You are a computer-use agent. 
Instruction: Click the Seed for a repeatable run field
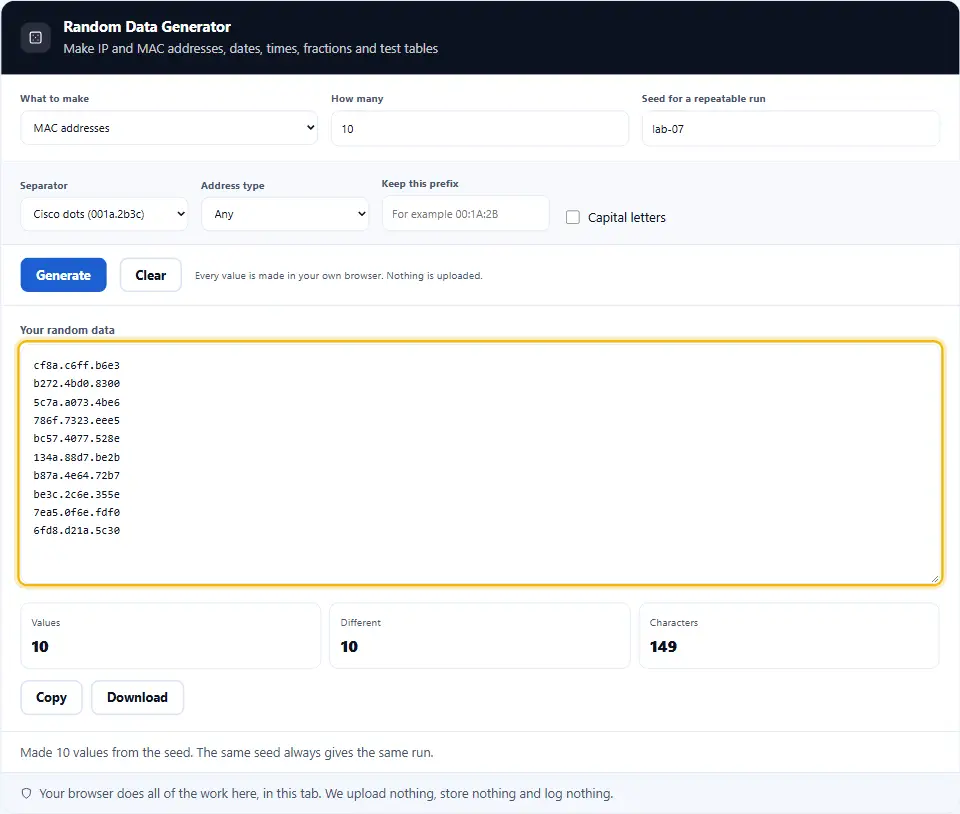[x=790, y=129]
